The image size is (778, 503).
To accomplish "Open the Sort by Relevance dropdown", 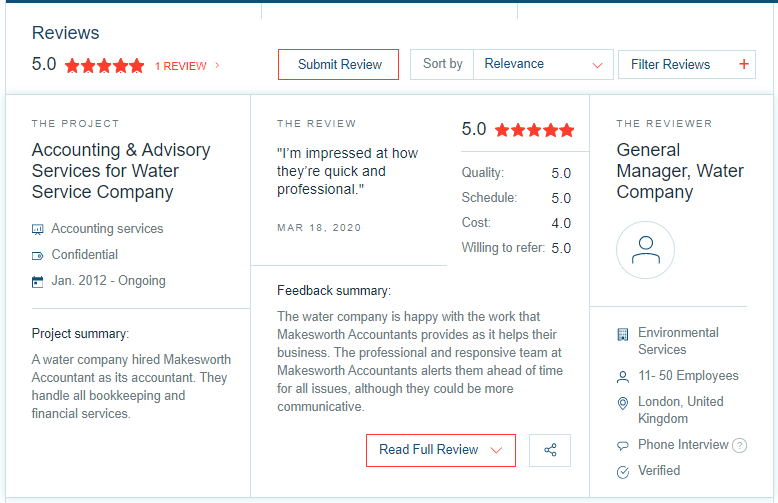I will 542,64.
